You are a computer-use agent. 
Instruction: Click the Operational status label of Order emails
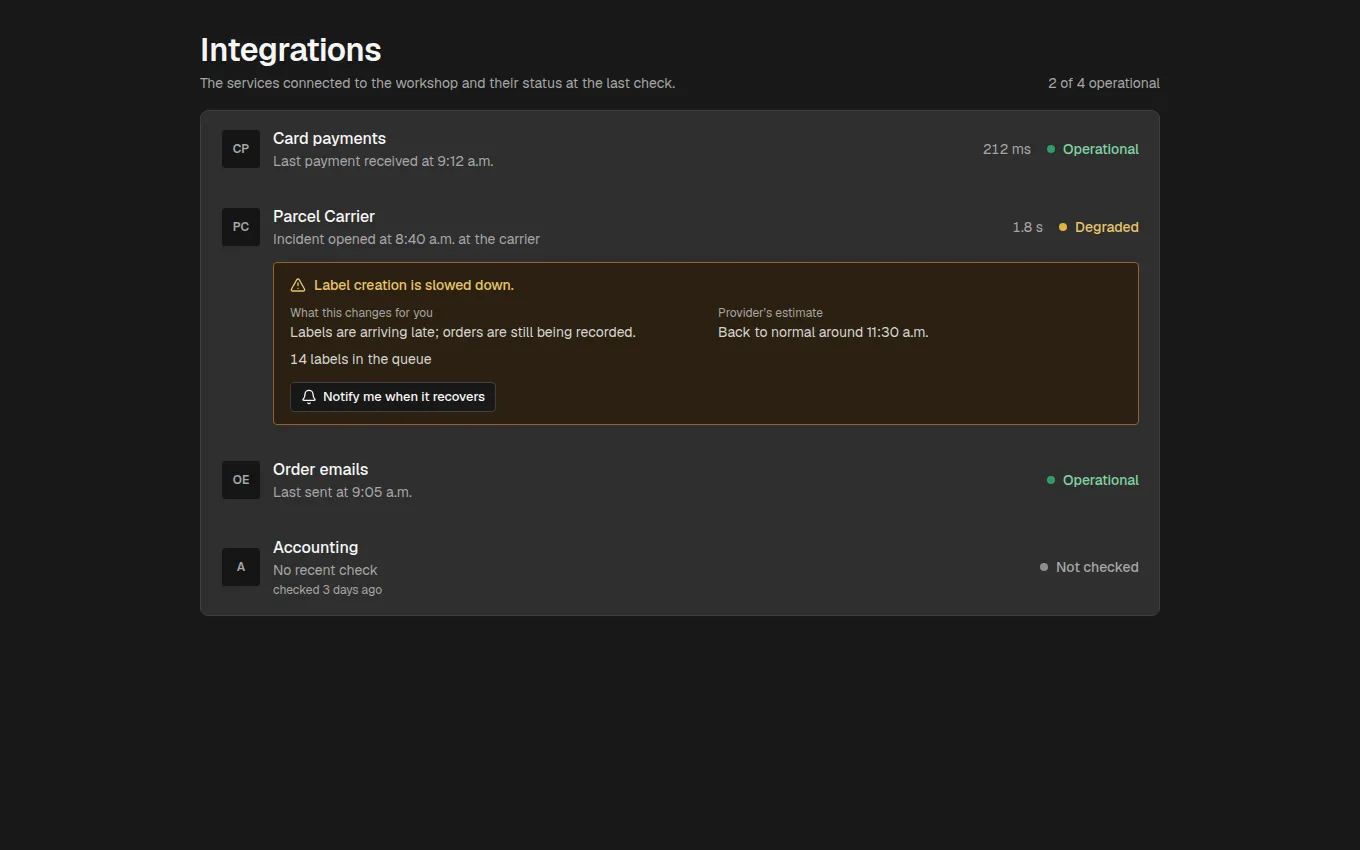pyautogui.click(x=1101, y=480)
